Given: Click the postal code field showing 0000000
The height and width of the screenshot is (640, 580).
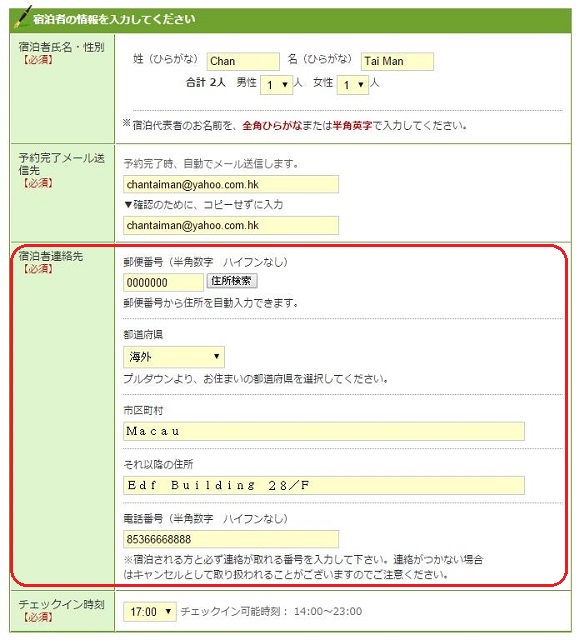Looking at the screenshot, I should tap(163, 282).
